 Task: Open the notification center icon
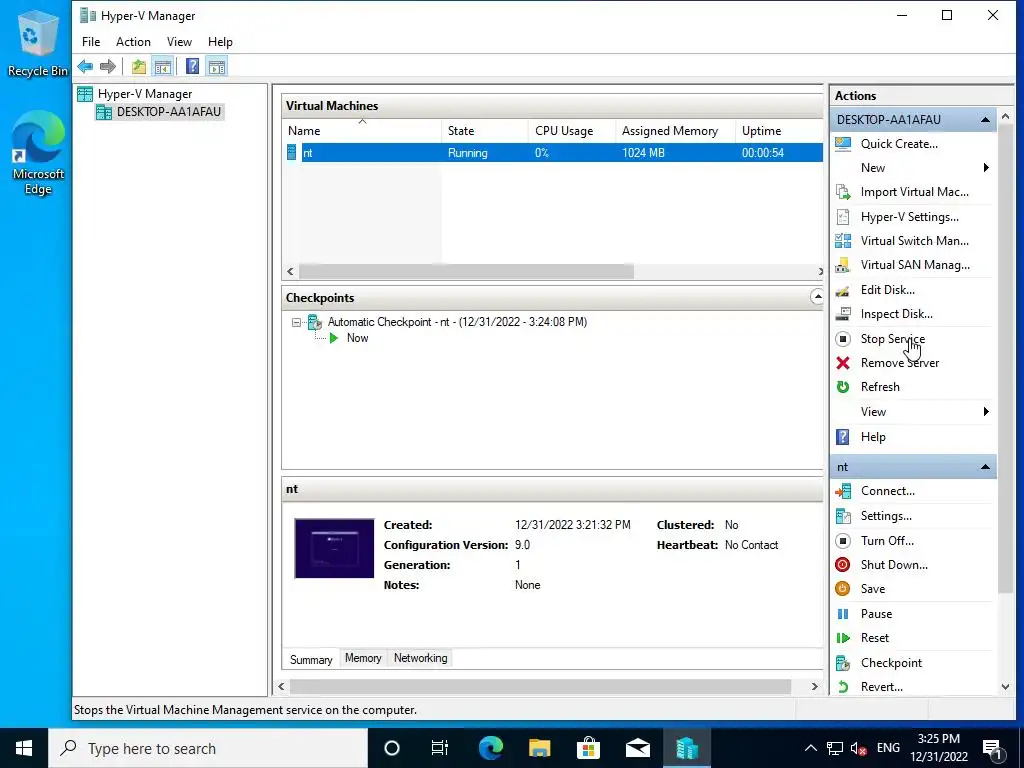pyautogui.click(x=993, y=749)
